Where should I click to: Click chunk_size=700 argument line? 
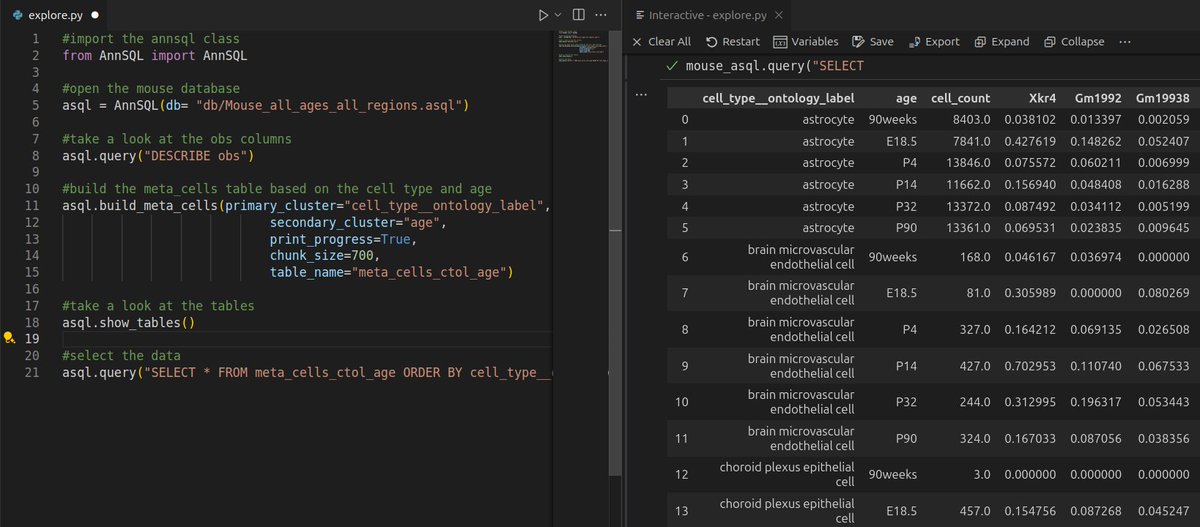click(324, 257)
